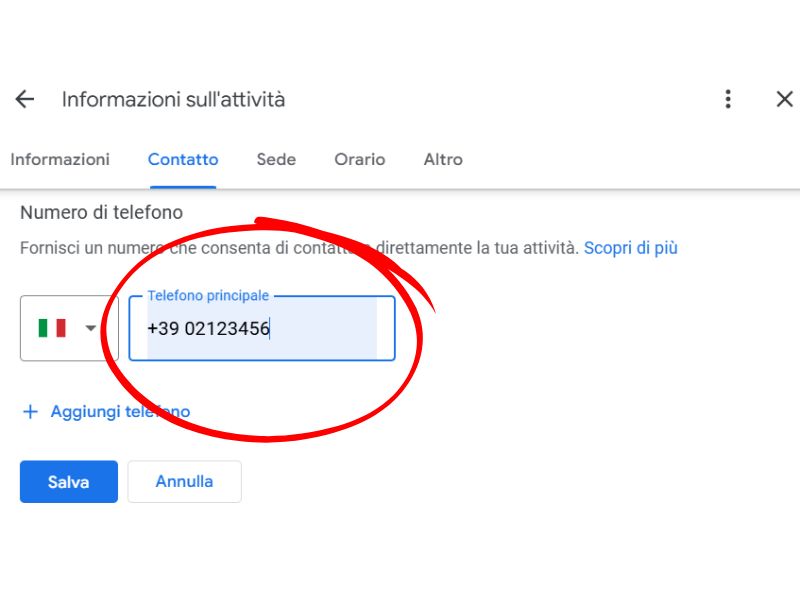Click the phone number description text
The image size is (800, 600).
299,248
